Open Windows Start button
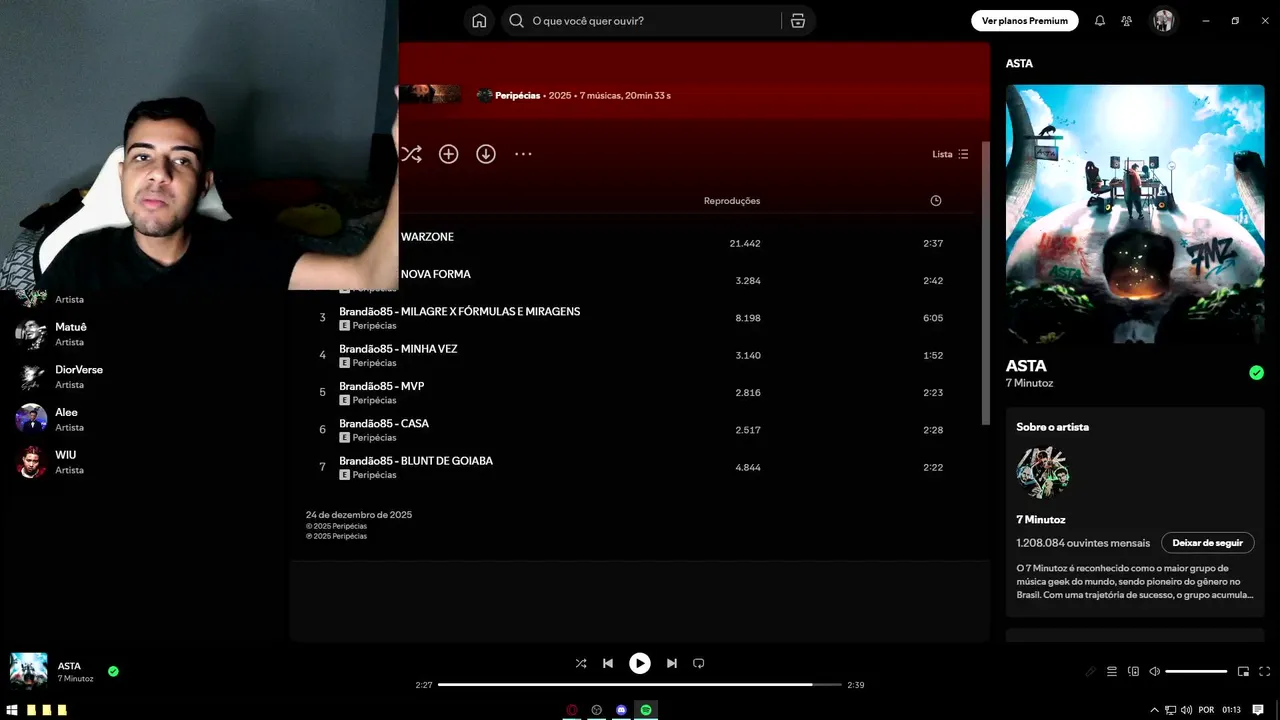Screen dimensions: 1280x720 coord(14,710)
